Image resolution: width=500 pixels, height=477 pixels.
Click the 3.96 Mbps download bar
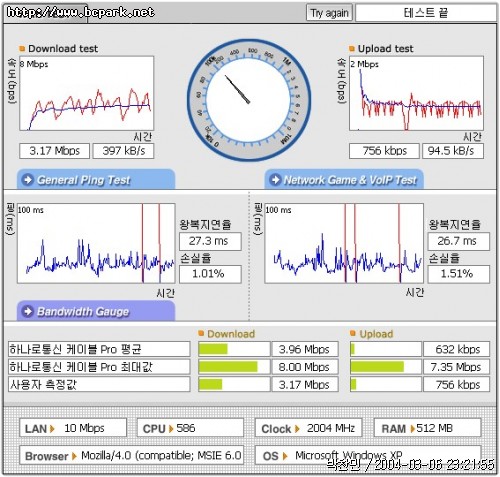234,349
